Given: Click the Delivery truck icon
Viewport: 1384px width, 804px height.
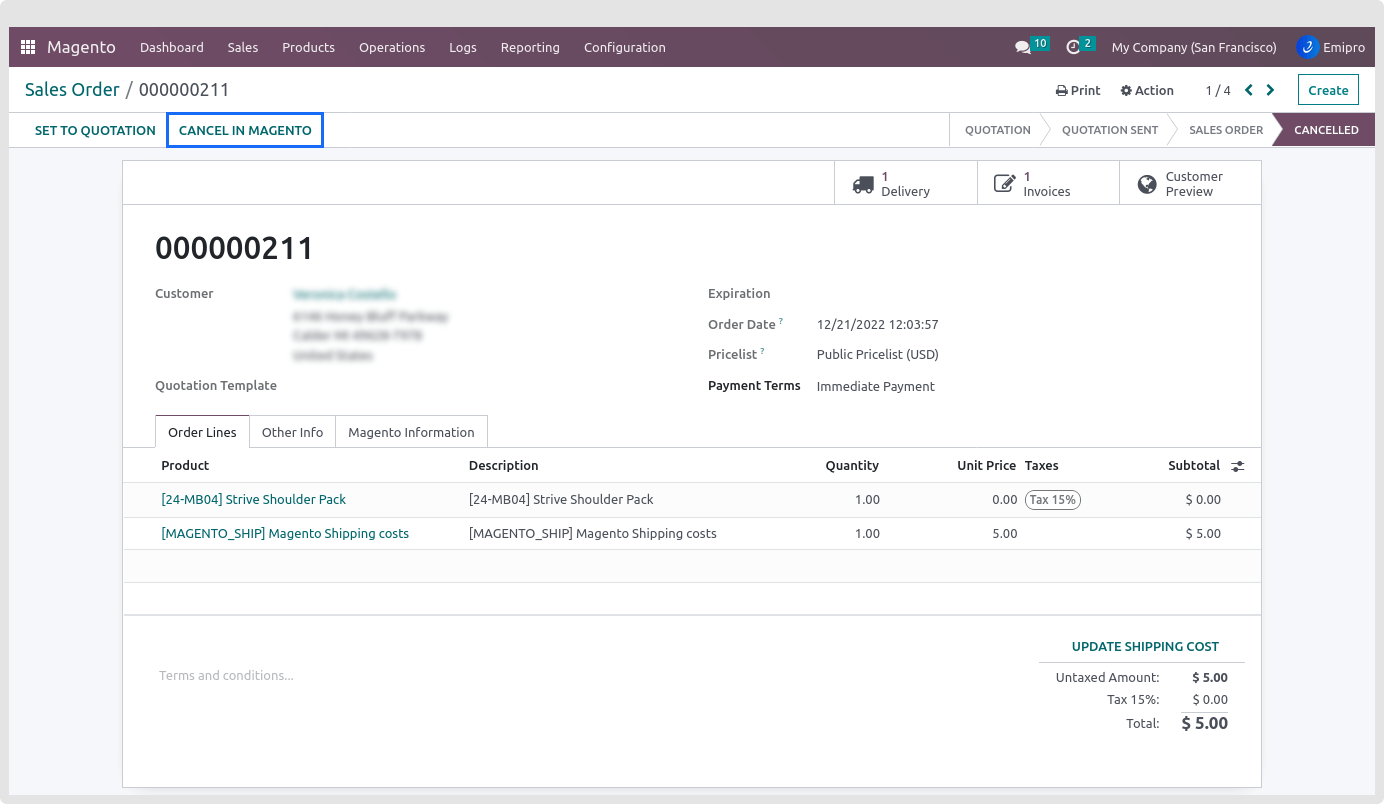Looking at the screenshot, I should (x=863, y=184).
